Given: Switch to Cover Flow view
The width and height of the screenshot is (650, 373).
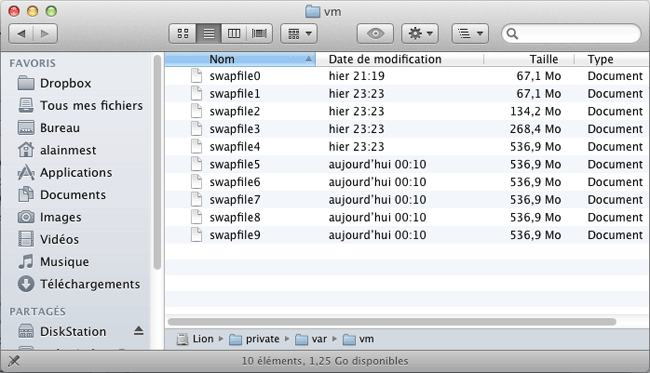Looking at the screenshot, I should (x=260, y=34).
